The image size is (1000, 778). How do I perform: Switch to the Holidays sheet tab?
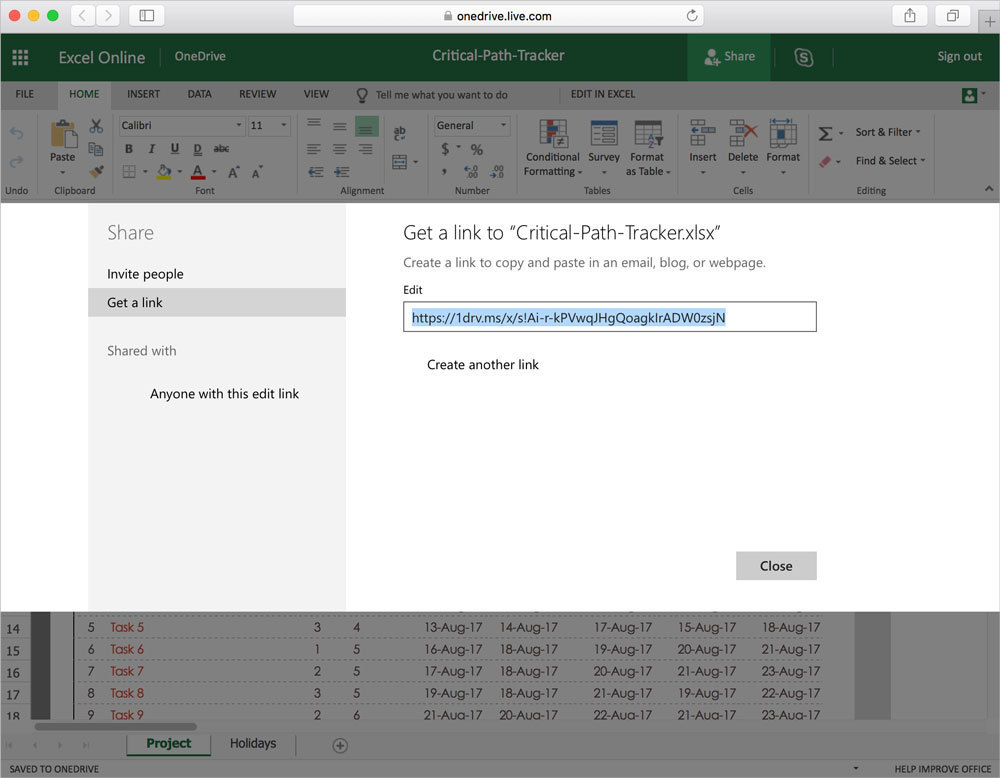tap(253, 744)
